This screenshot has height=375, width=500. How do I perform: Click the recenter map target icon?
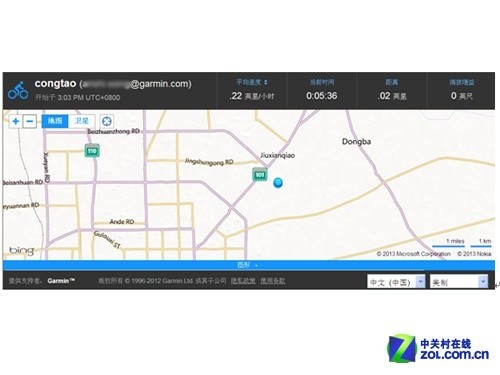click(107, 121)
